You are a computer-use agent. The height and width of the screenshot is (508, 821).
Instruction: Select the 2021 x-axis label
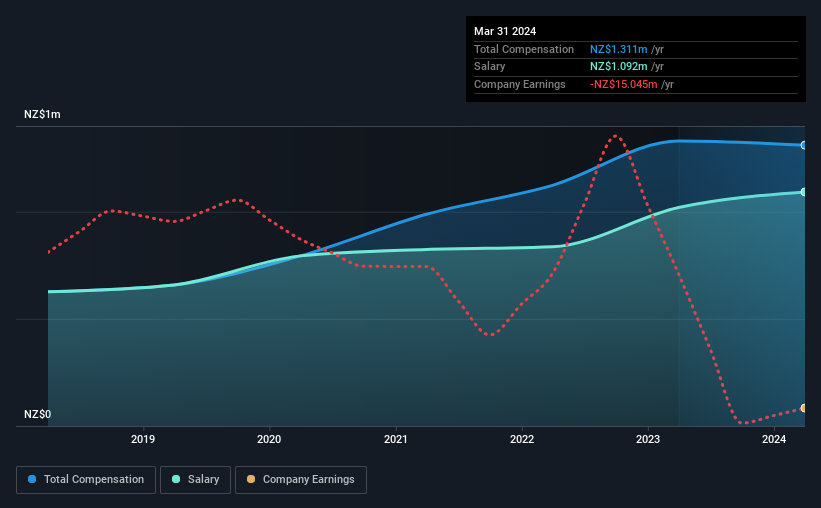pyautogui.click(x=395, y=439)
